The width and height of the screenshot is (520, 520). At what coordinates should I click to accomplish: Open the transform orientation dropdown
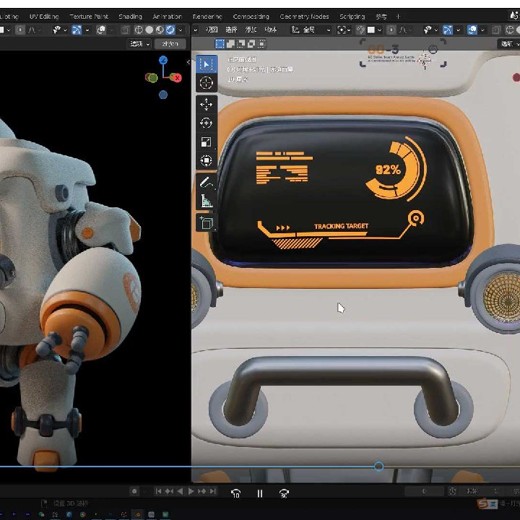(311, 30)
